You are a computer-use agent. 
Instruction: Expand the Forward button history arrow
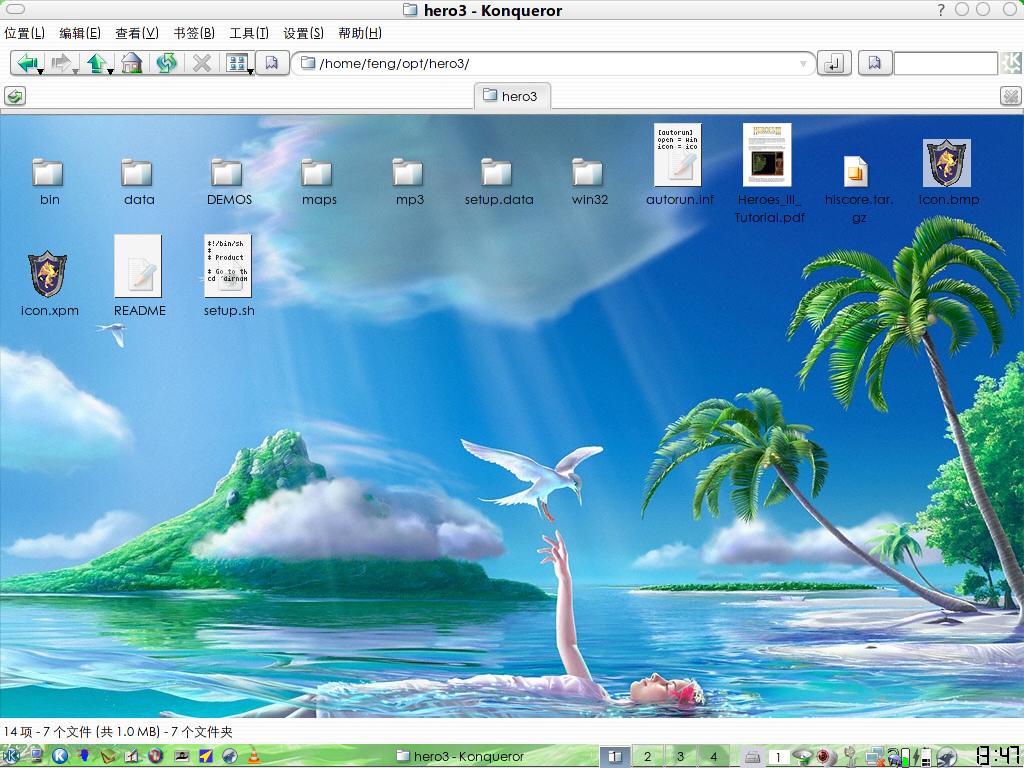pyautogui.click(x=75, y=71)
